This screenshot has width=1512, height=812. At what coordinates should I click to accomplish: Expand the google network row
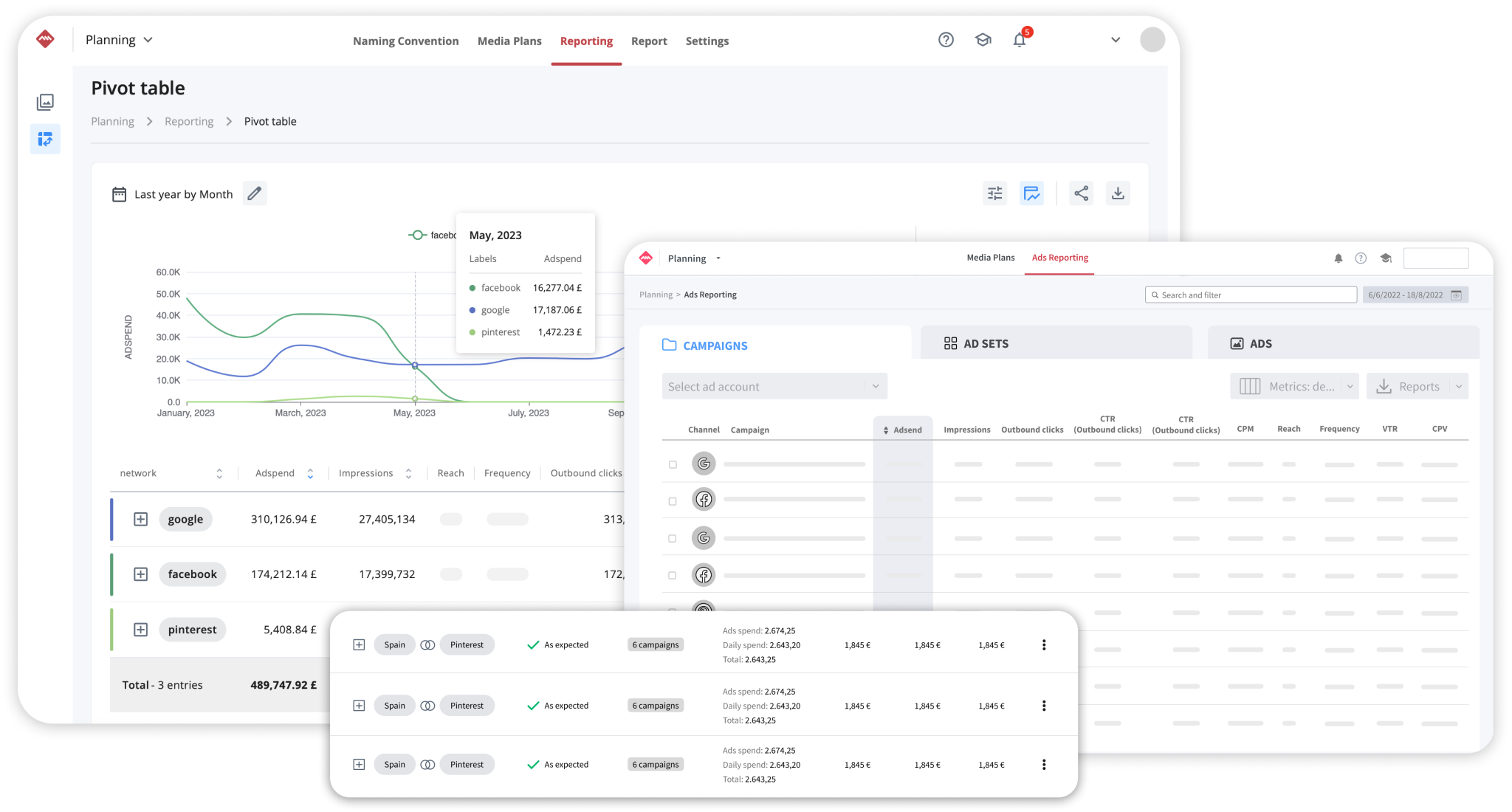(140, 518)
